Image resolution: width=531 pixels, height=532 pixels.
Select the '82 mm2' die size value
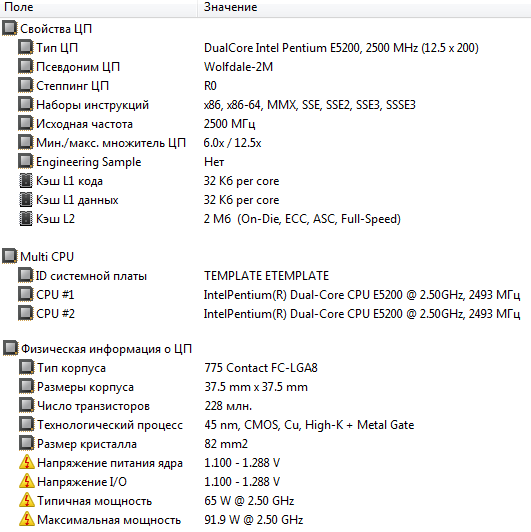pyautogui.click(x=226, y=444)
